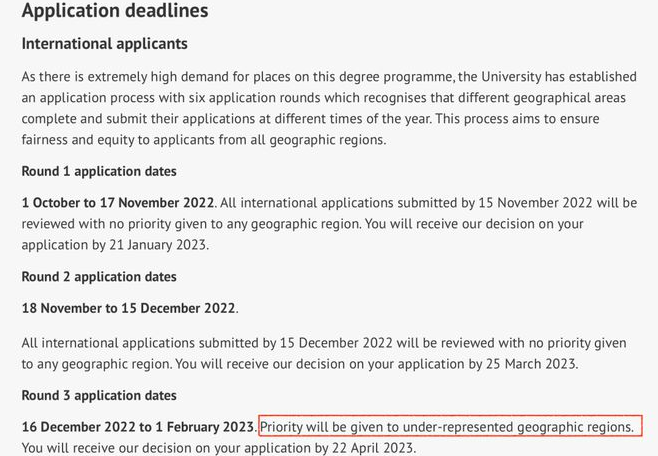658x456 pixels.
Task: Click the '15 November 2022' submission date in Round 1
Action: point(535,203)
